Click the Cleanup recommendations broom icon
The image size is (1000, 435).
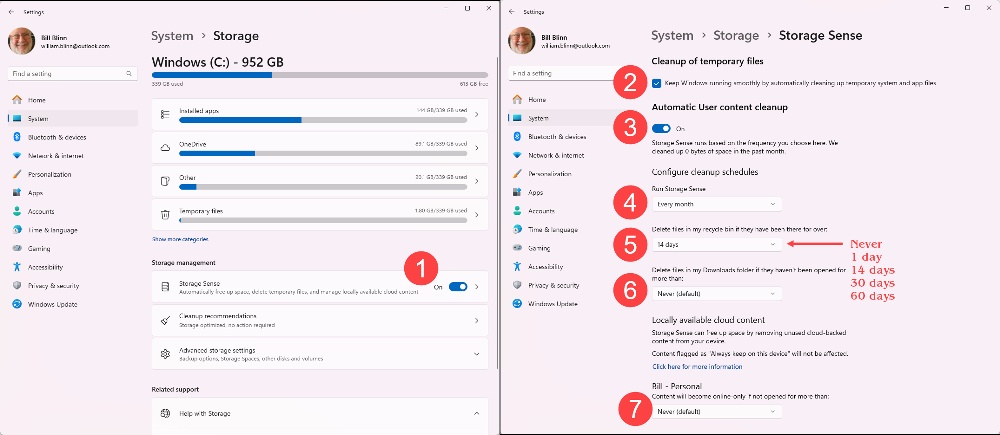165,320
